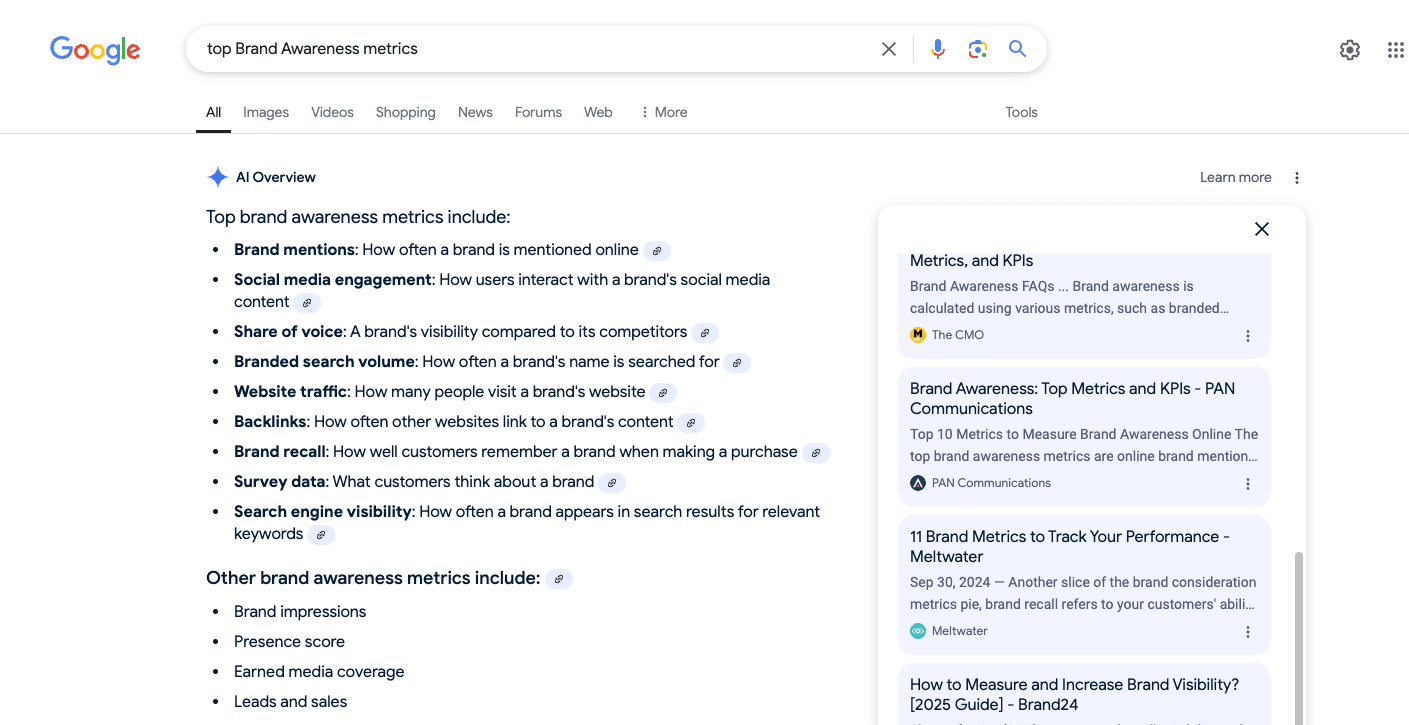Open AI Overview three-dot options menu
The height and width of the screenshot is (725, 1409).
(x=1296, y=178)
